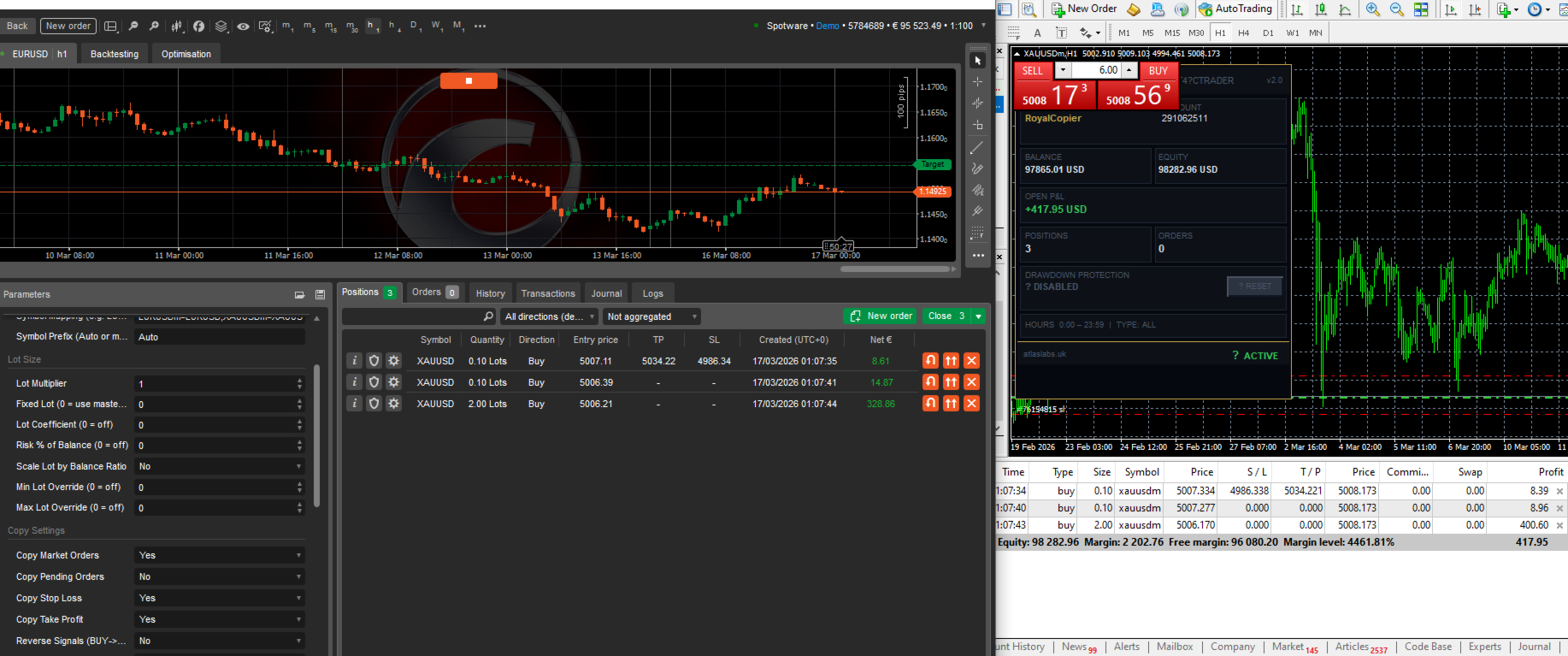Screen dimensions: 1568x656
Task: Select MetaTrader line chart icon
Action: (x=1345, y=9)
